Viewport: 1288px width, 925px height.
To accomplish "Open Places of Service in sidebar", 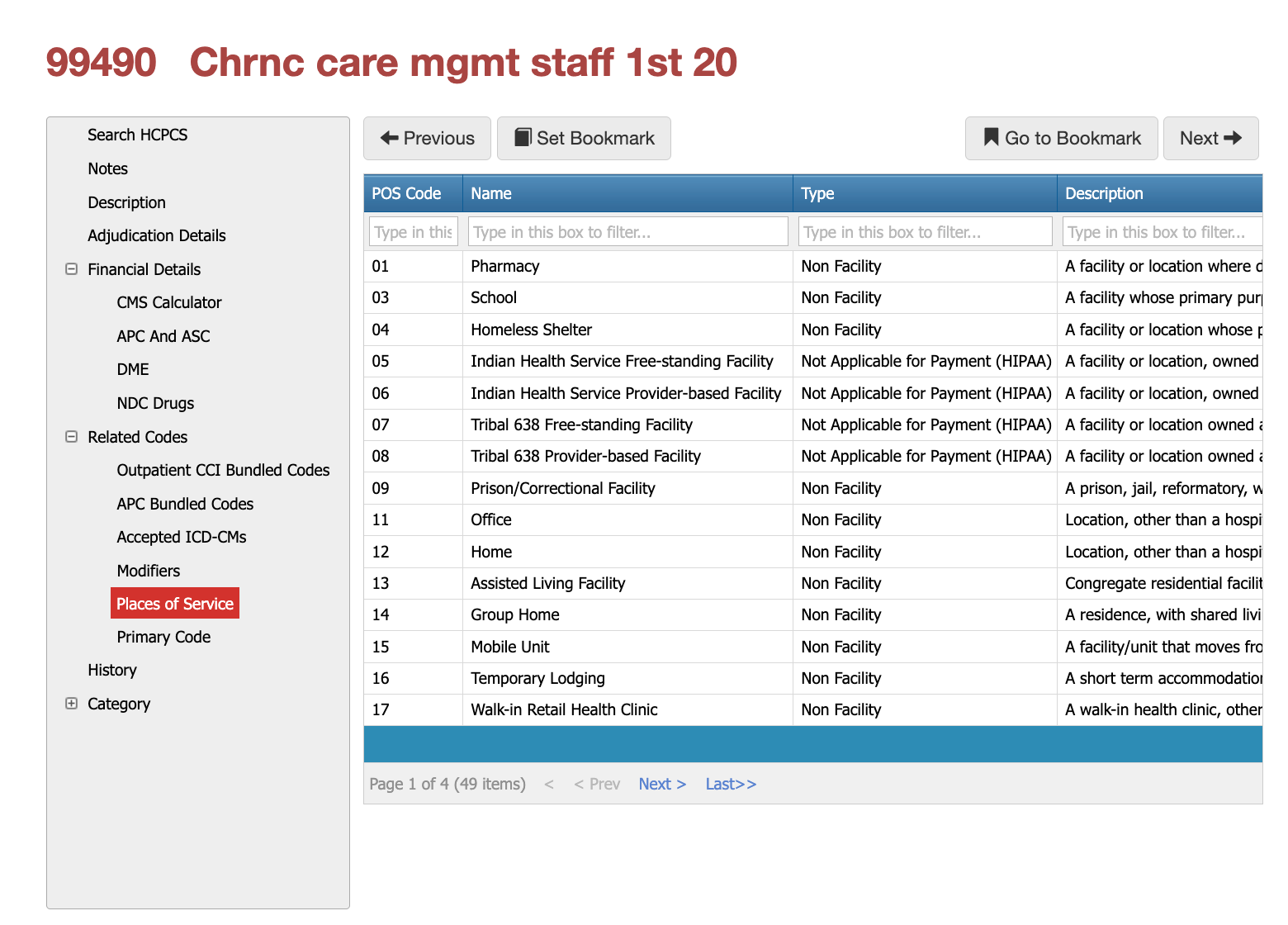I will coord(175,604).
